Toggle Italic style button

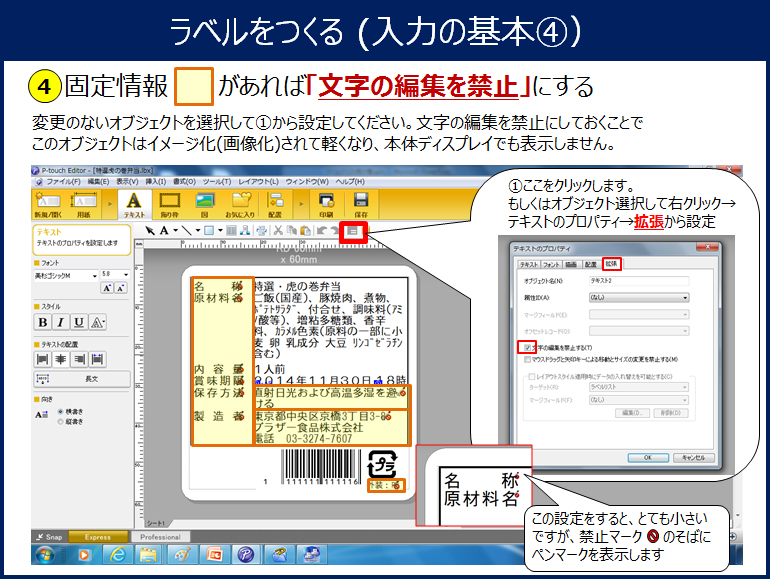(x=60, y=322)
